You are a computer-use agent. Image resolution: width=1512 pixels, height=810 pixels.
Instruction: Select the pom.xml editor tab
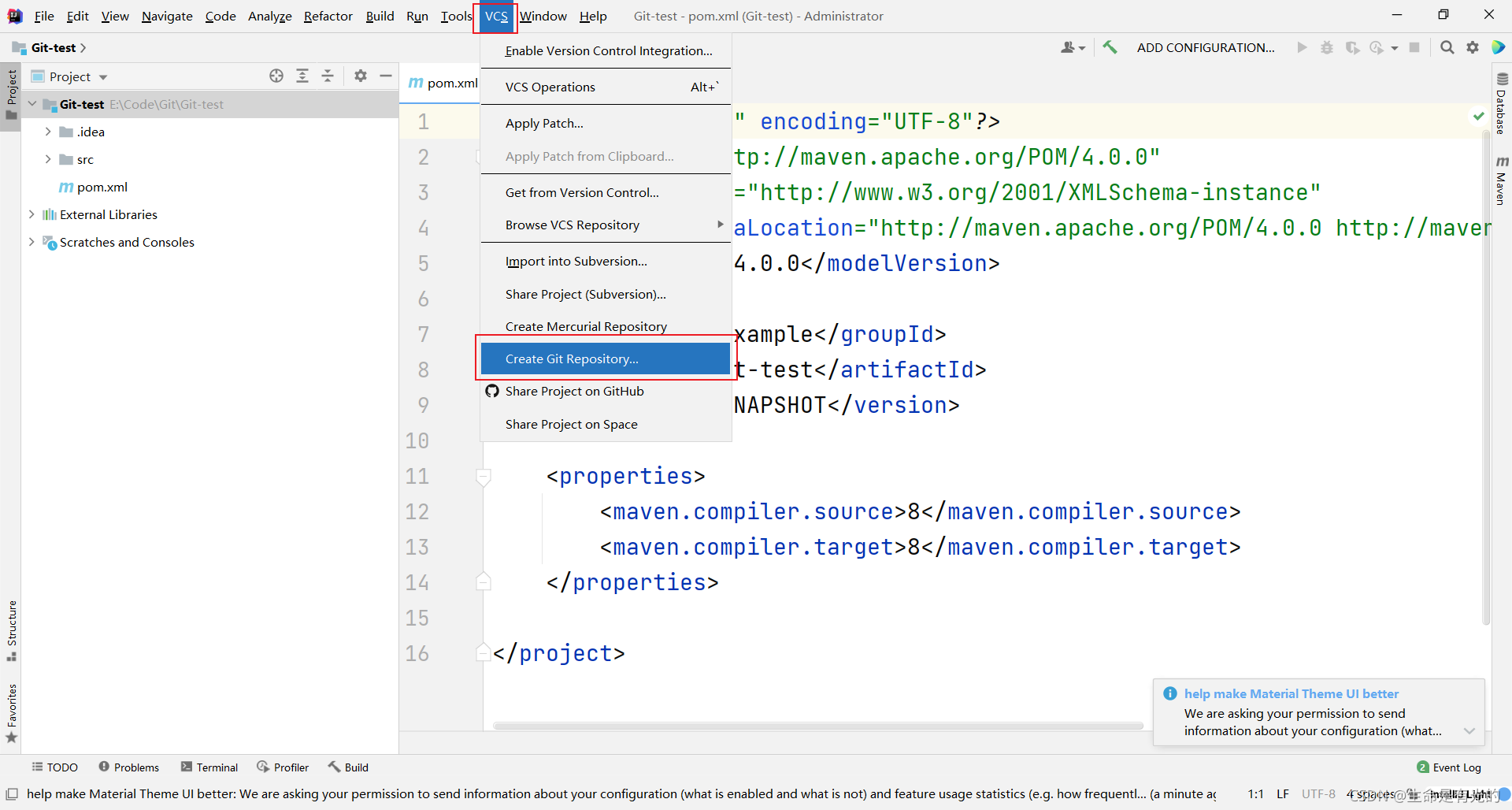443,83
